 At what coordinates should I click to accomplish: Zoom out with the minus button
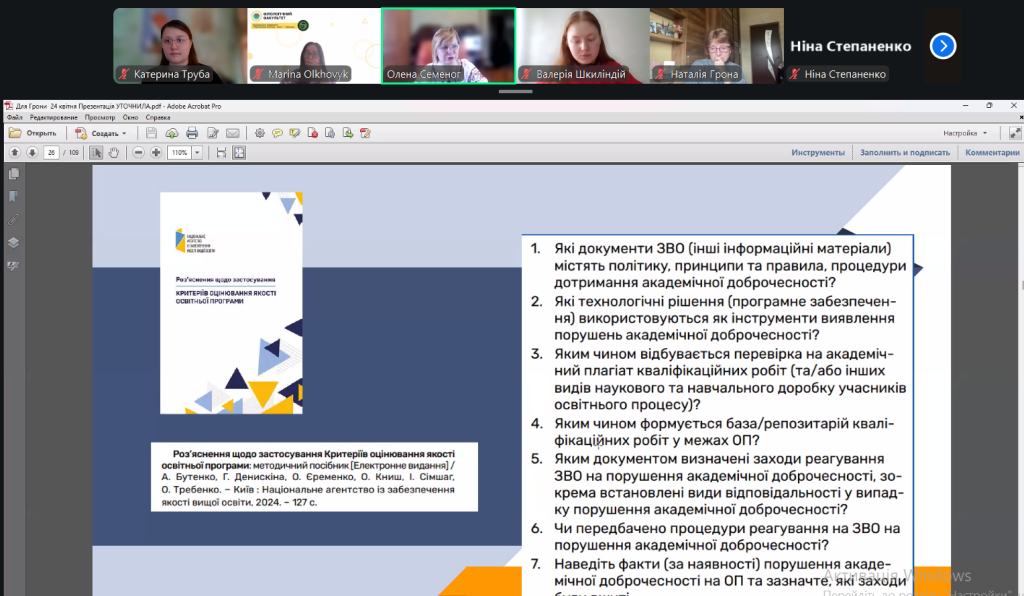[139, 153]
